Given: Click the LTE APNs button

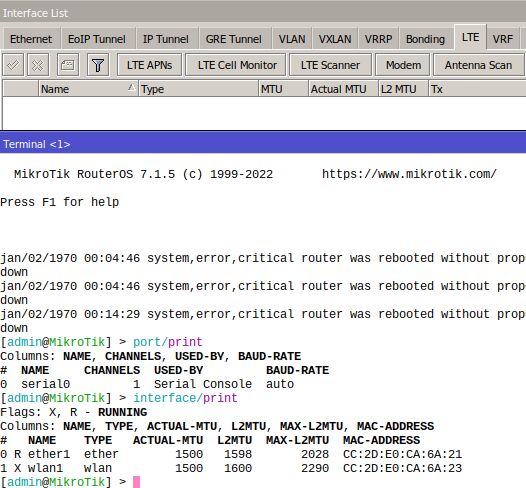Looking at the screenshot, I should tap(149, 65).
